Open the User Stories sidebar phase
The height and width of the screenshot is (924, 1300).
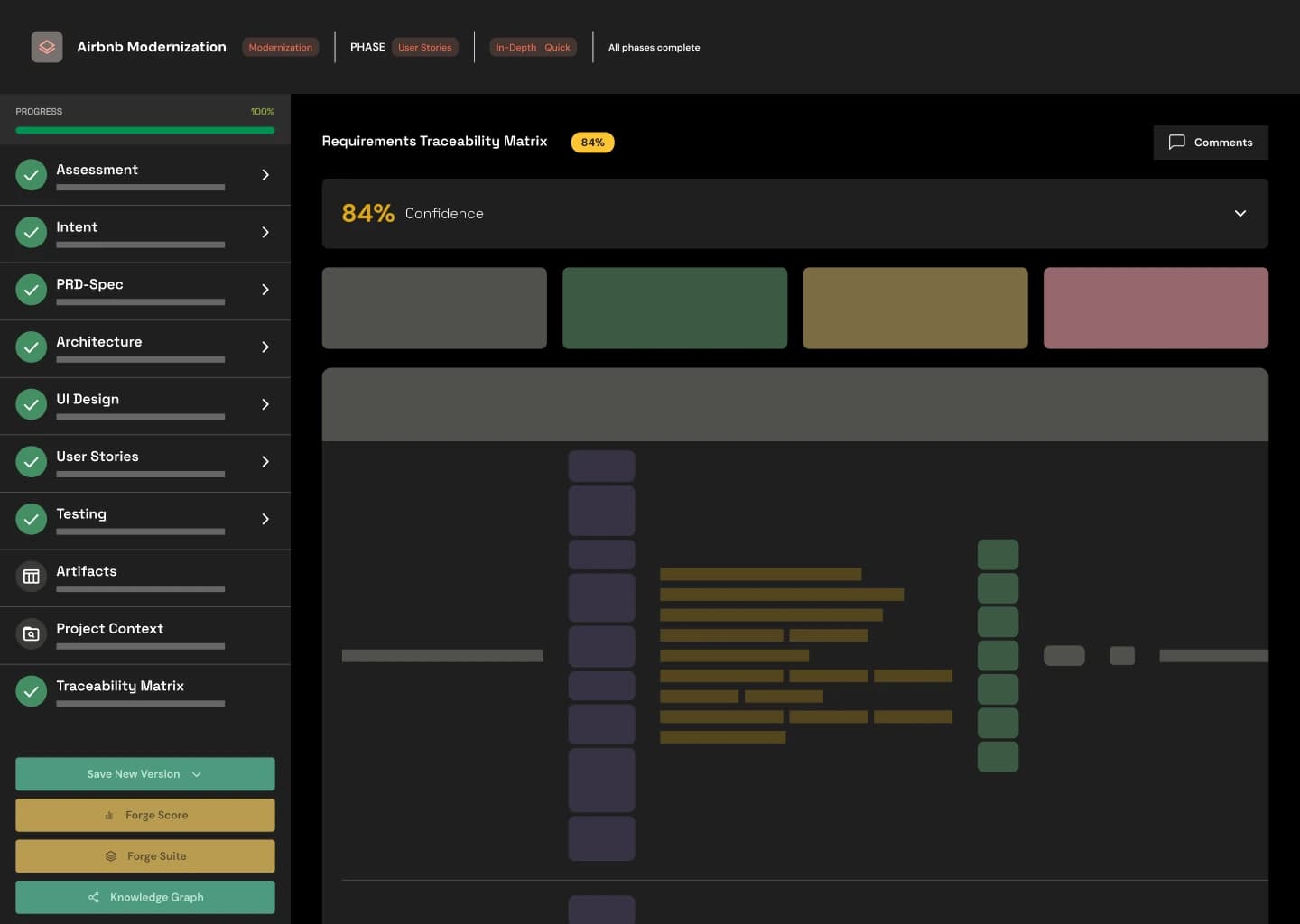[x=145, y=464]
